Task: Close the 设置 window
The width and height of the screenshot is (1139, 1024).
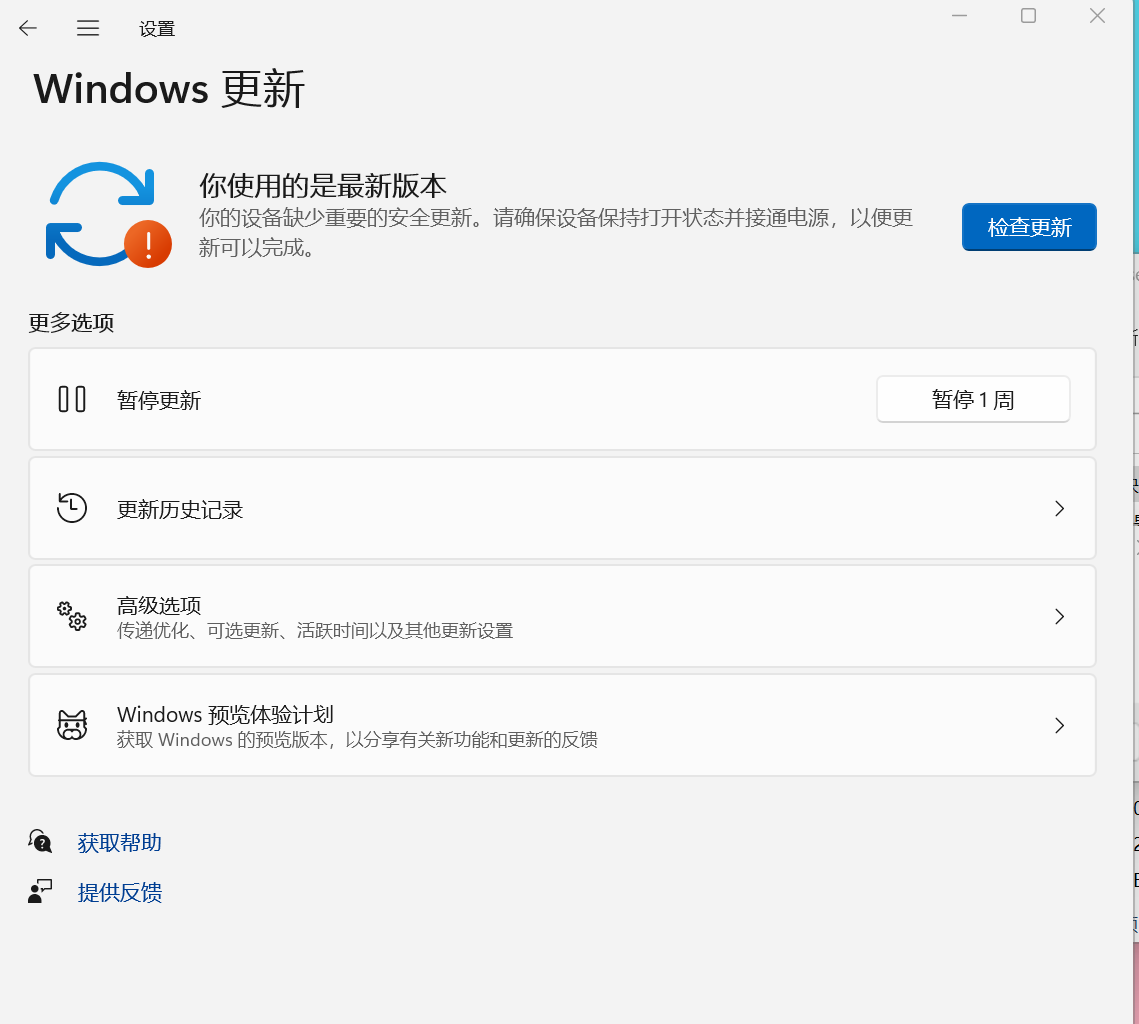Action: click(1098, 16)
